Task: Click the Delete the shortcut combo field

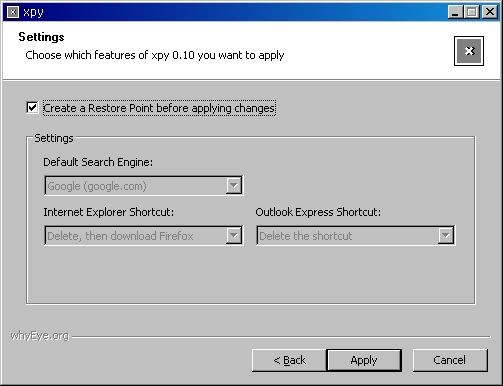Action: click(356, 235)
